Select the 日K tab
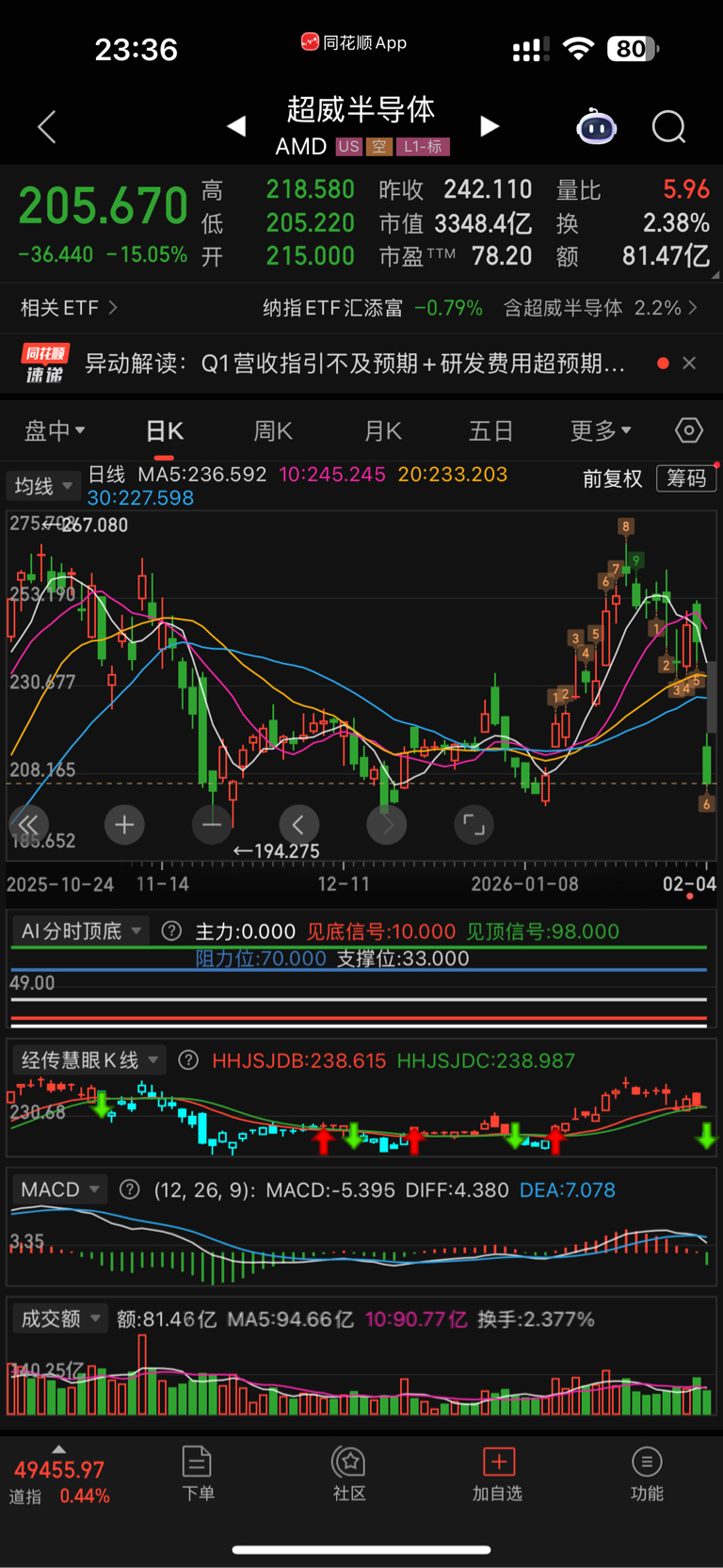 (165, 430)
